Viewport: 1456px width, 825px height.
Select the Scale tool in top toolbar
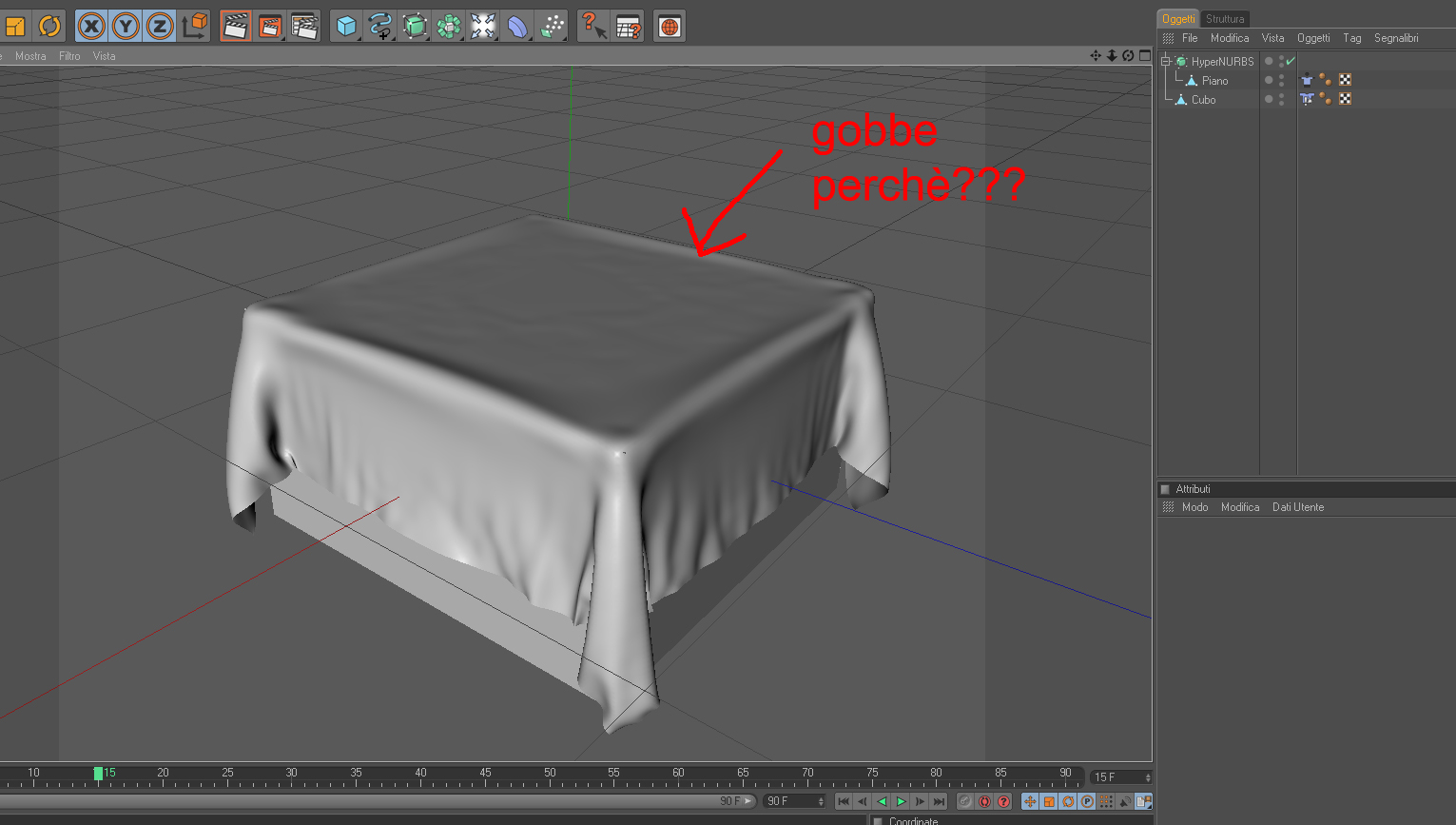[x=16, y=26]
